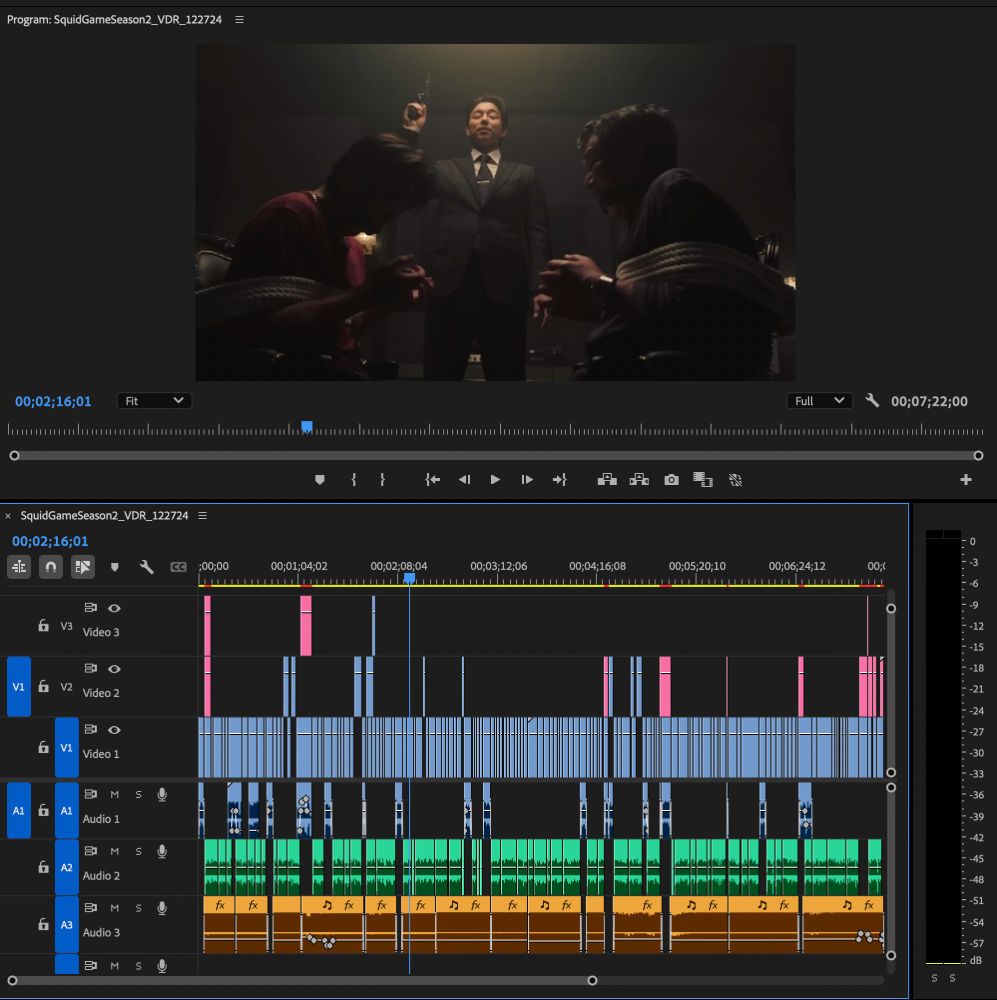Lock the Audio 3 track
The image size is (997, 1000).
(43, 924)
